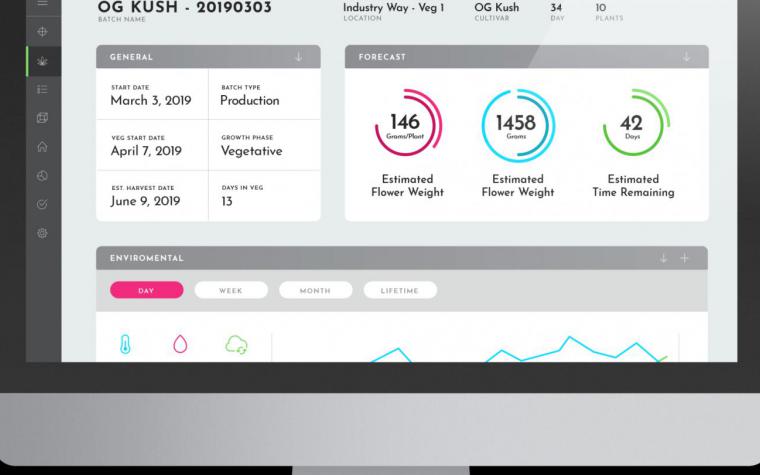The width and height of the screenshot is (760, 475).
Task: Click the Forecast panel header
Action: pos(526,57)
